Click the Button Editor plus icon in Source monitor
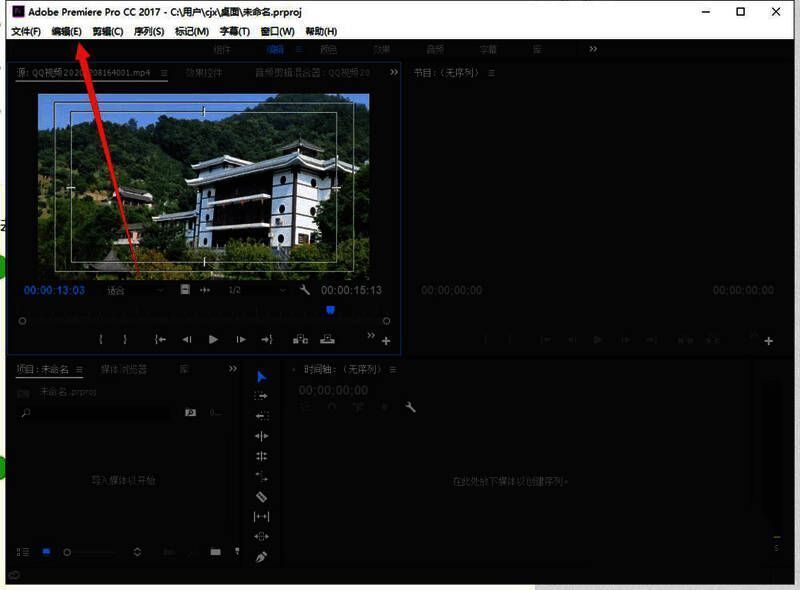This screenshot has height=590, width=800. 385,340
